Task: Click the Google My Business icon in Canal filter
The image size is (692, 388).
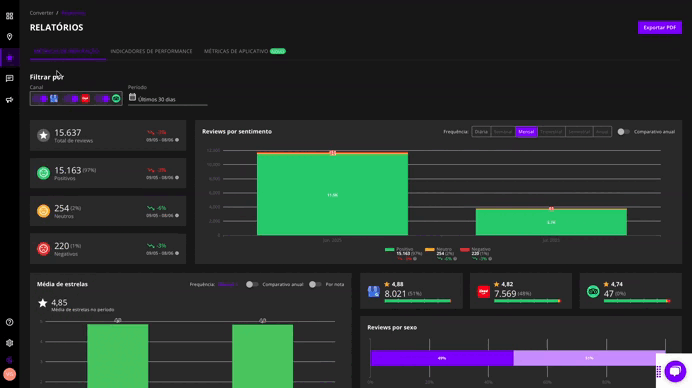Action: click(54, 98)
